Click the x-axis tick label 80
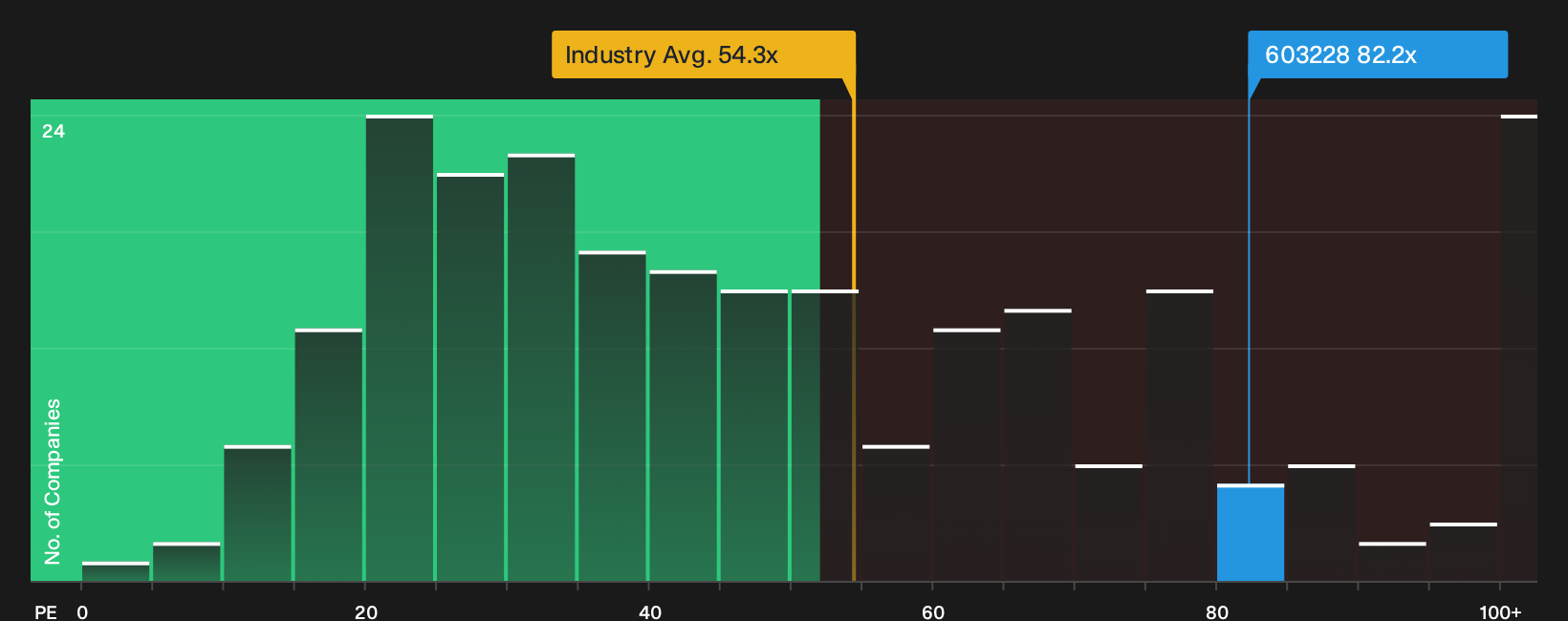The image size is (1568, 621). (x=1217, y=611)
